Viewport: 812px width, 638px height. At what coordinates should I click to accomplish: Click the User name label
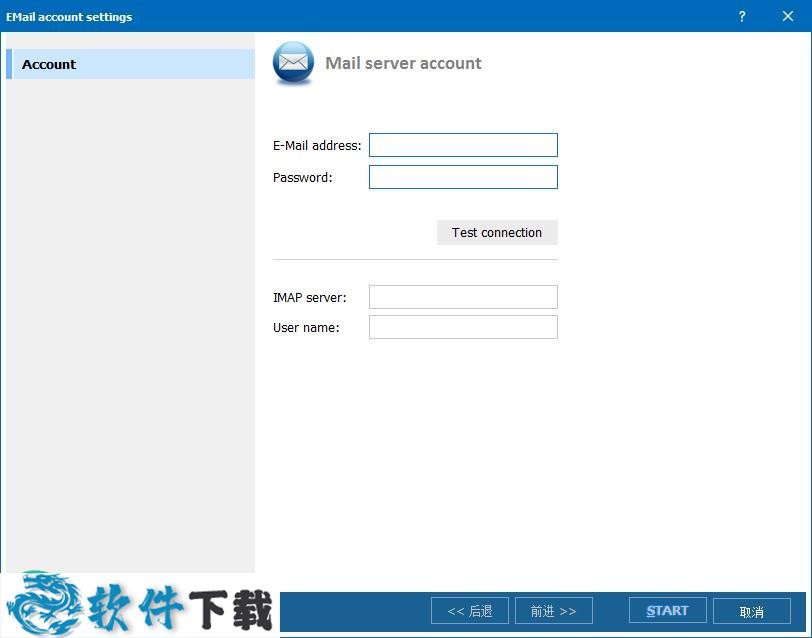coord(306,328)
